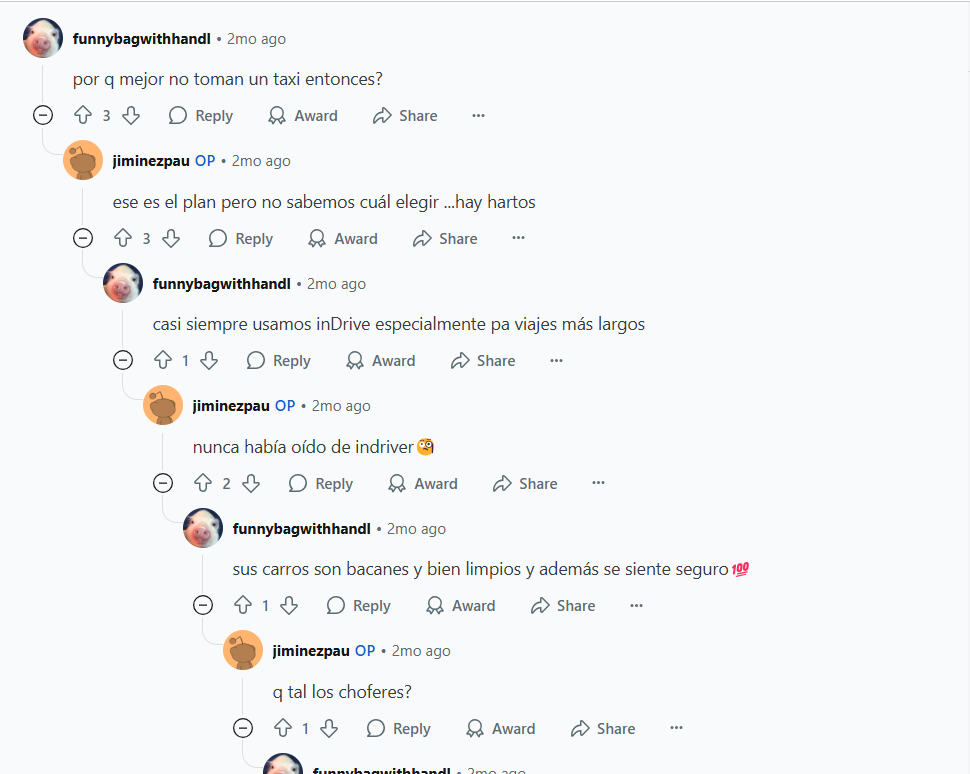Open jiminezpau profile from the "ese es el plan" comment
This screenshot has height=774, width=970.
tap(151, 161)
